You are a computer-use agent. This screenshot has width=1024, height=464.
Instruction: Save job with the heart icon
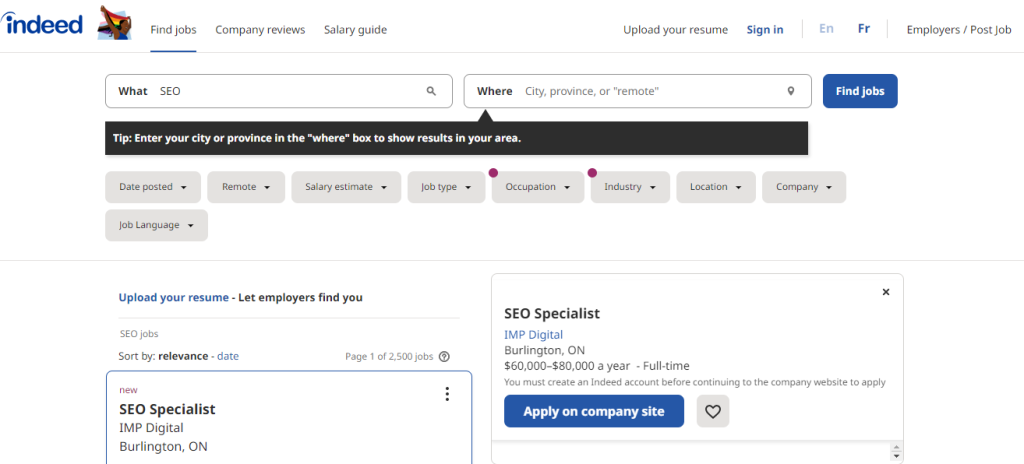[x=713, y=411]
